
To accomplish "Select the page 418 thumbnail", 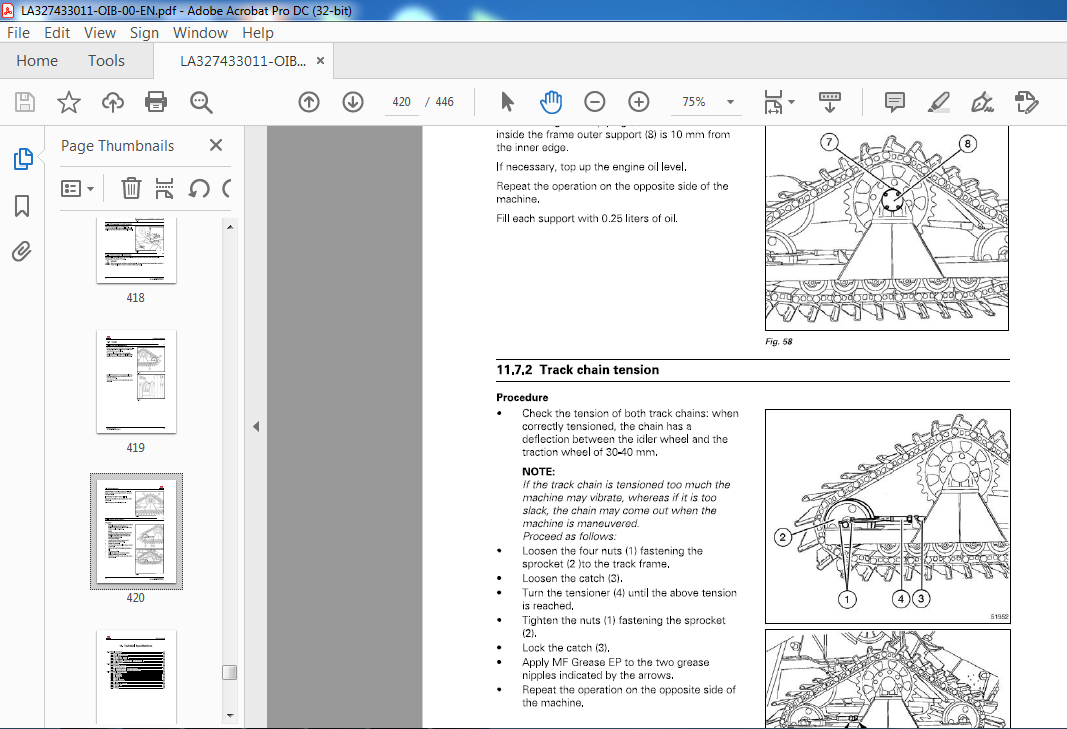I will 136,250.
